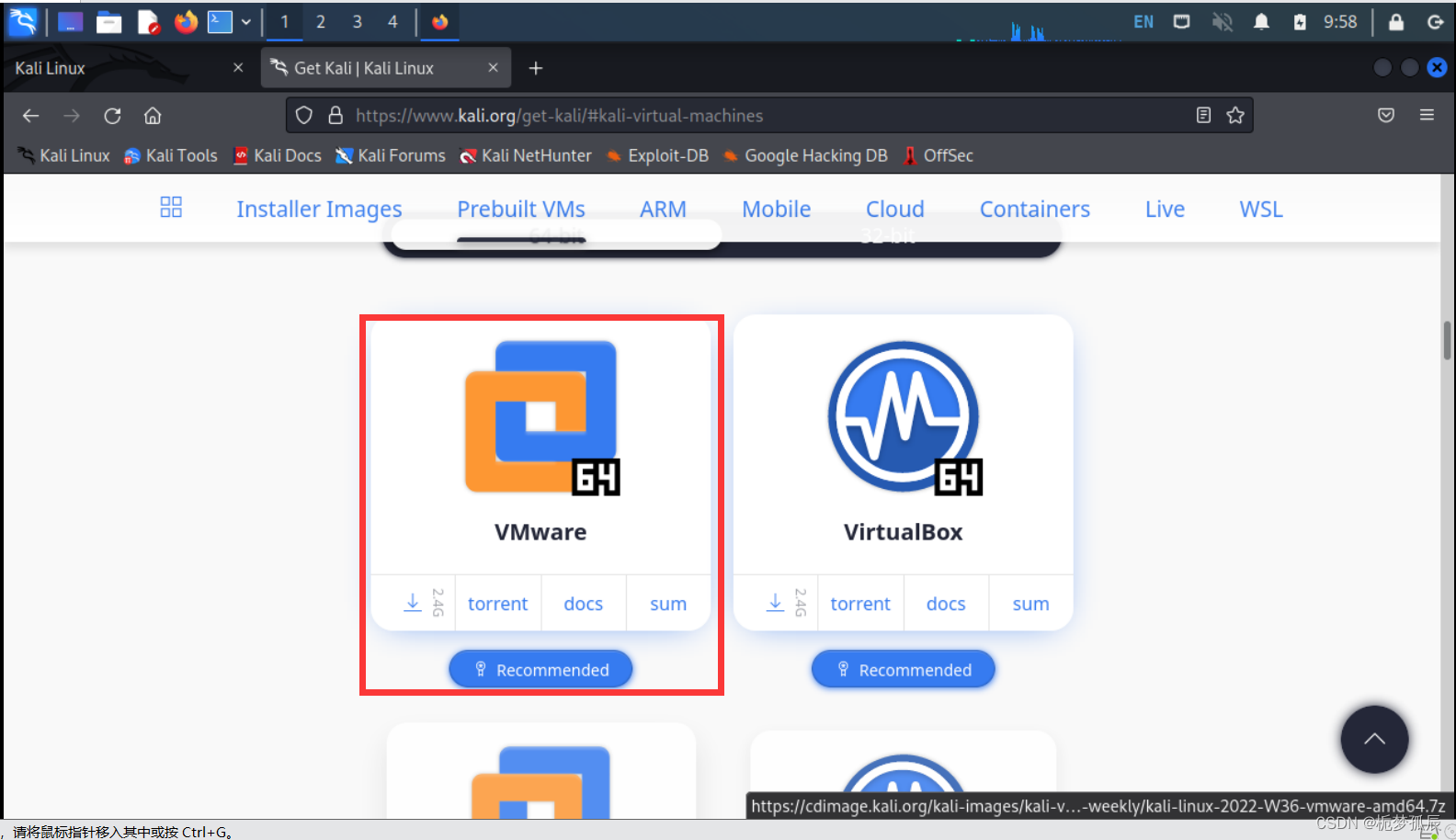Select the Prebuilt VMs menu item
The width and height of the screenshot is (1456, 840).
click(521, 210)
